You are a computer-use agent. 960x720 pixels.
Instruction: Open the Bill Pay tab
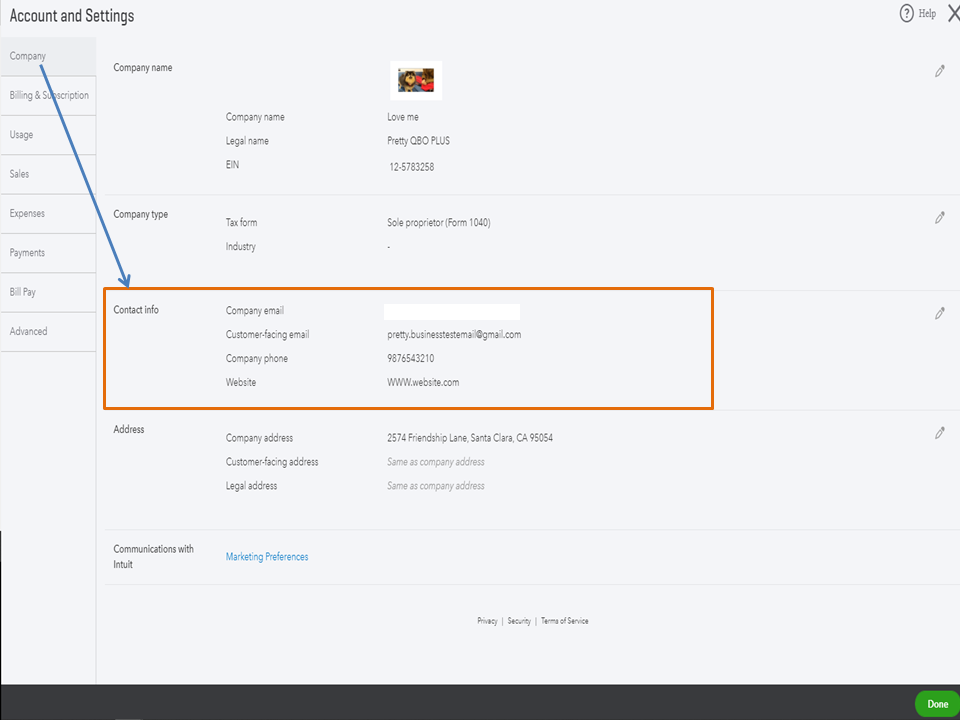pos(23,292)
